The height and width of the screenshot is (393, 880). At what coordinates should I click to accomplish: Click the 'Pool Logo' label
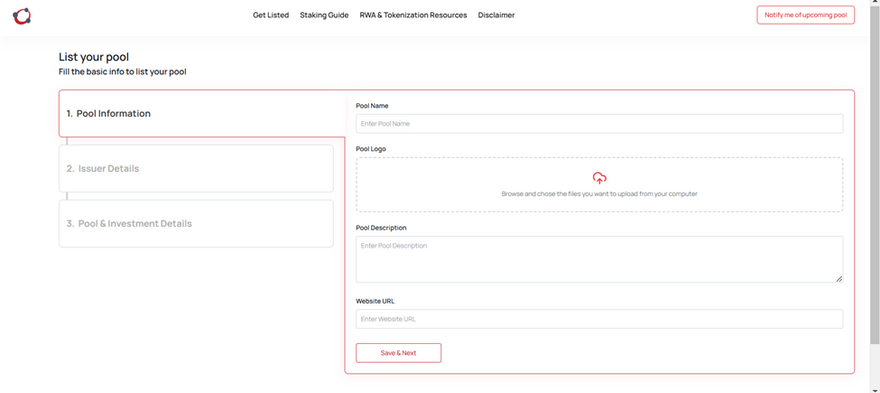coord(371,149)
